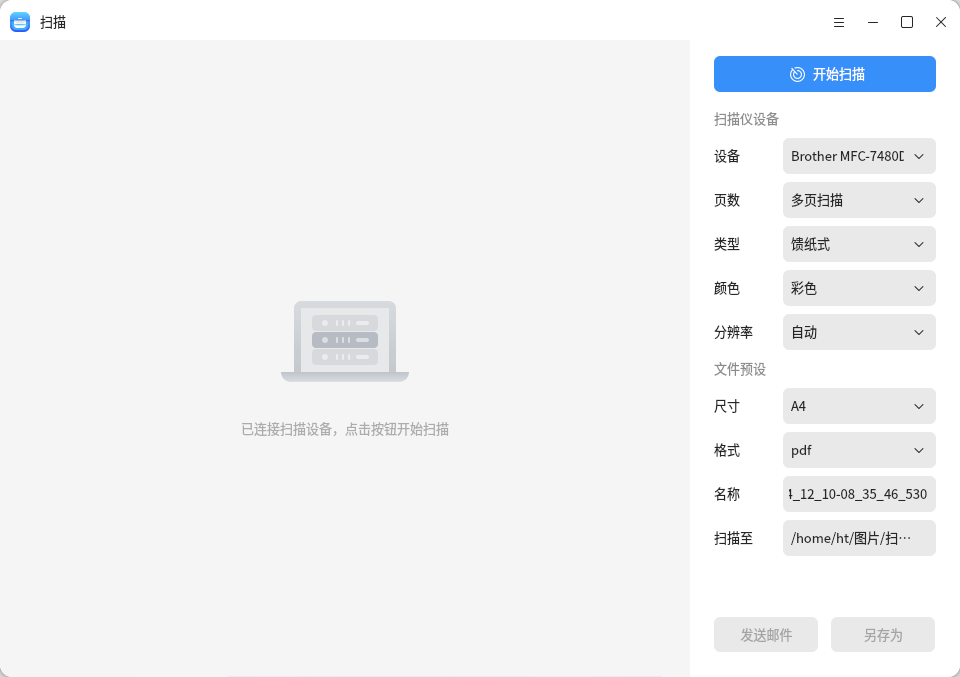Open the hamburger main menu
Image resolution: width=960 pixels, height=677 pixels.
coord(839,22)
